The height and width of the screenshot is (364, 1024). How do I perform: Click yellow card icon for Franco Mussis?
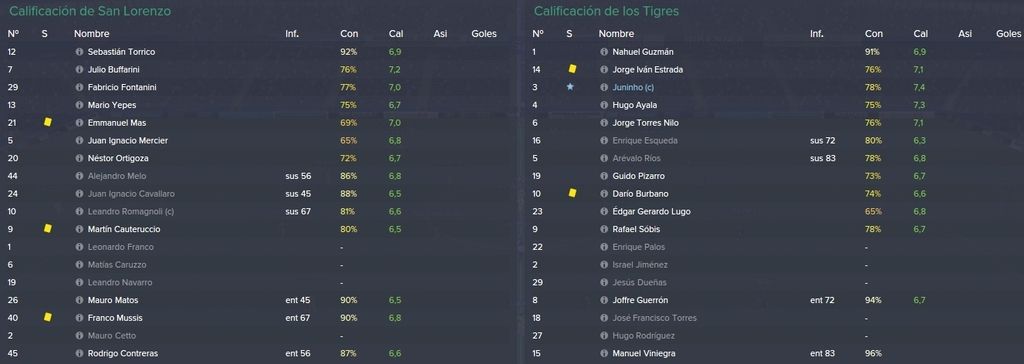pos(48,318)
